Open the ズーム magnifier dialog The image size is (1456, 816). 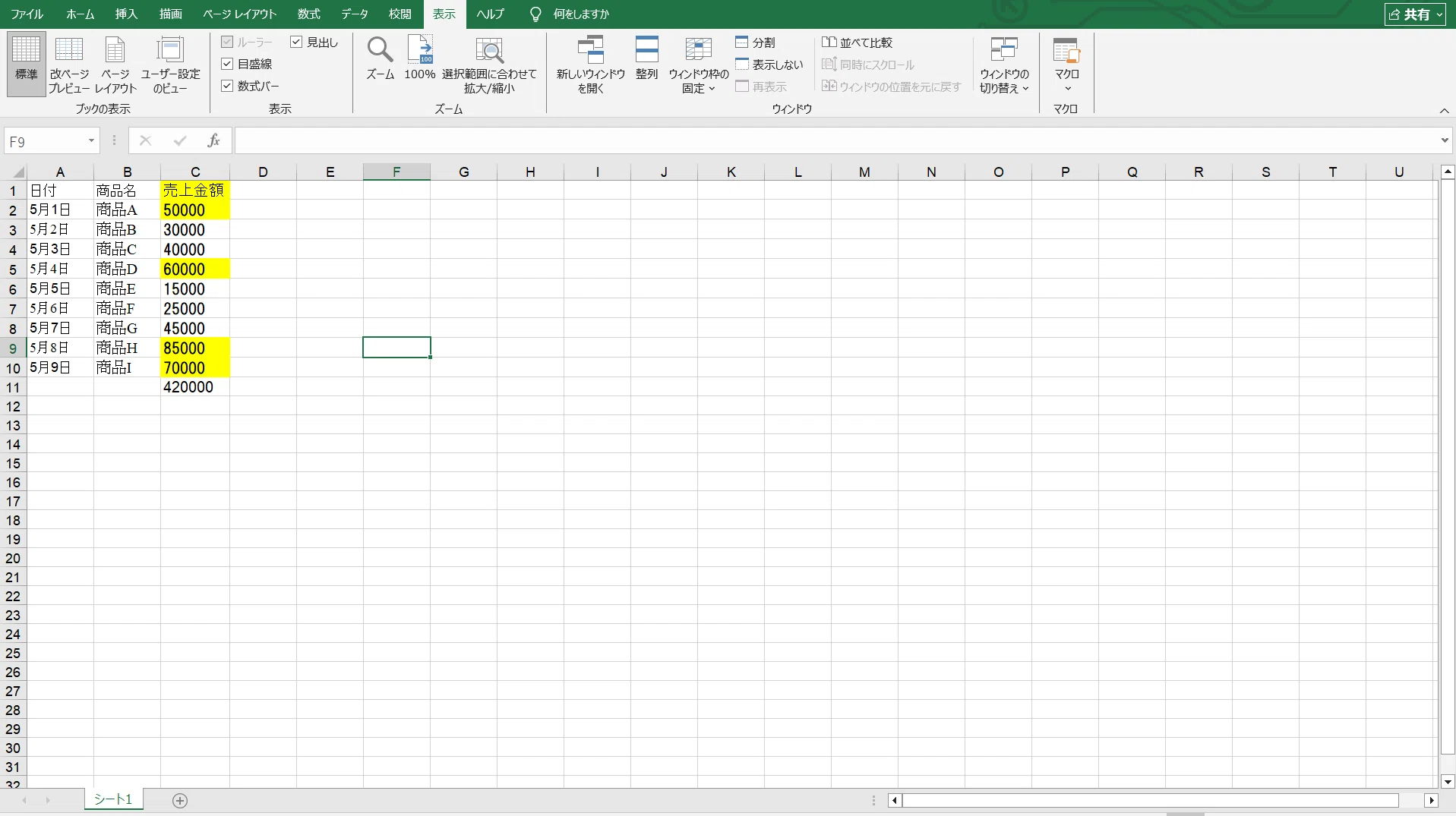[x=380, y=58]
